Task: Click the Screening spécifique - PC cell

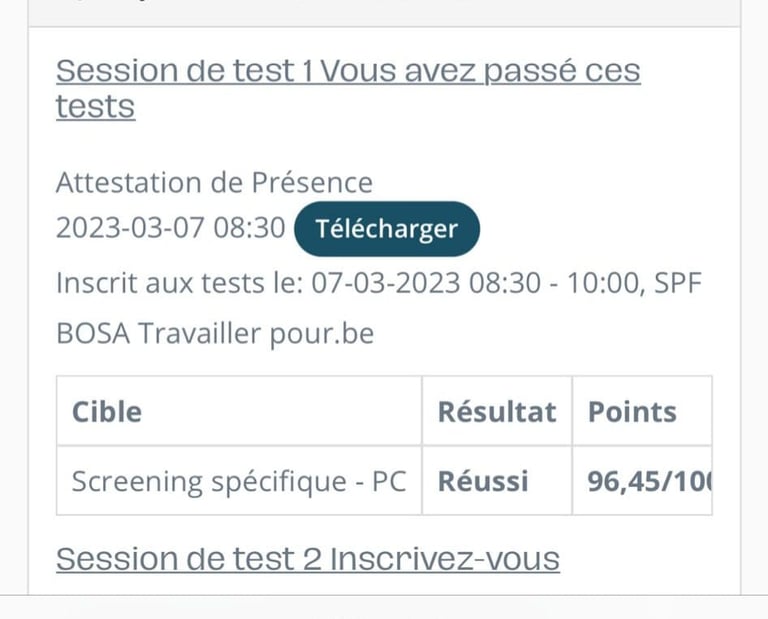Action: [x=238, y=481]
